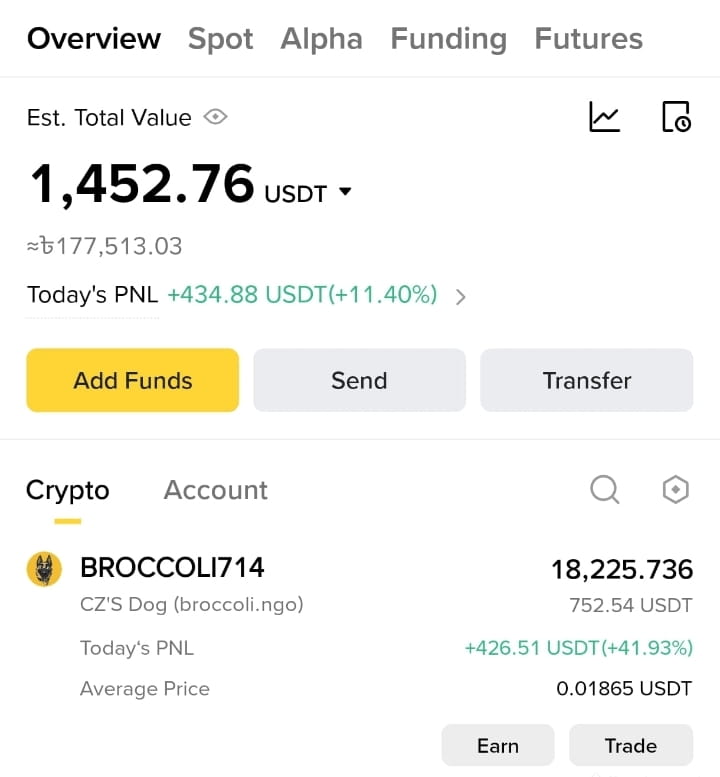Switch to the Spot tab
This screenshot has height=777, width=720.
(x=221, y=39)
